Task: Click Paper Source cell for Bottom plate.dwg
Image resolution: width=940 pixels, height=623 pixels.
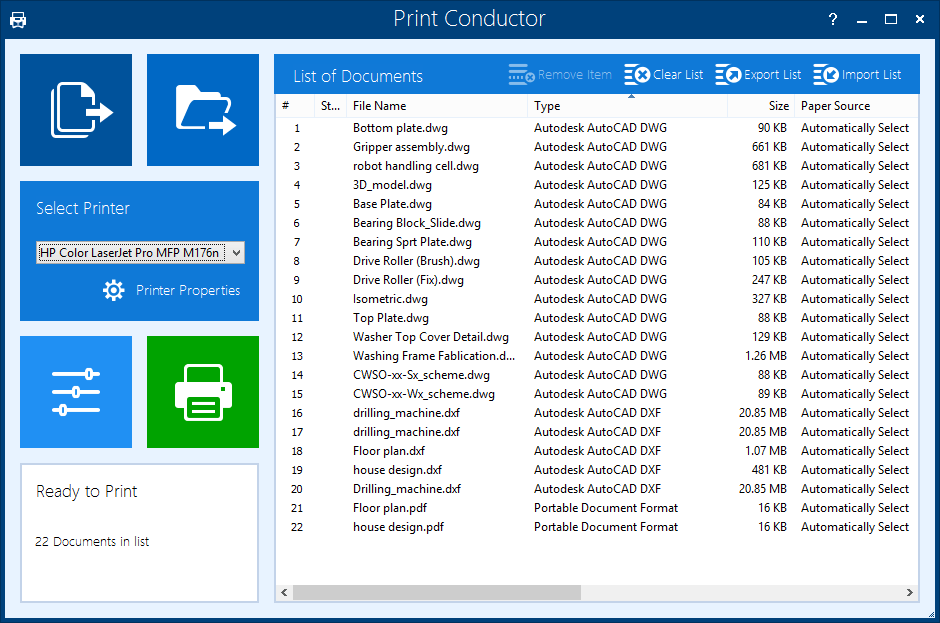Action: click(855, 128)
